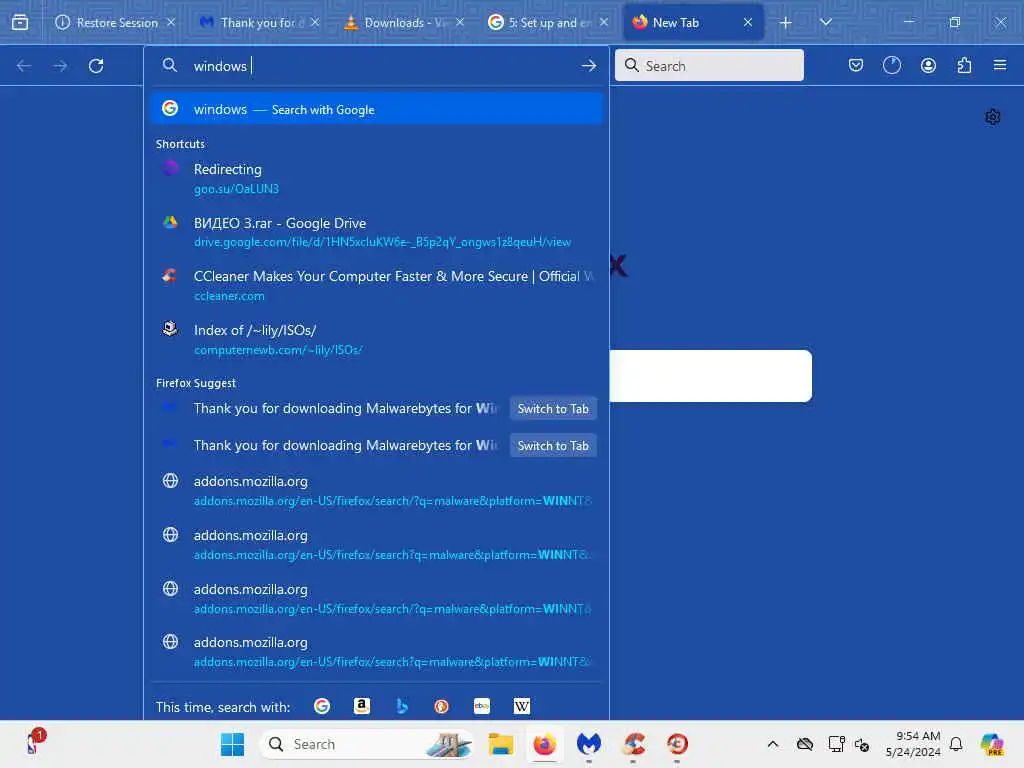Switch to the Set up and enable Google tab

point(548,22)
